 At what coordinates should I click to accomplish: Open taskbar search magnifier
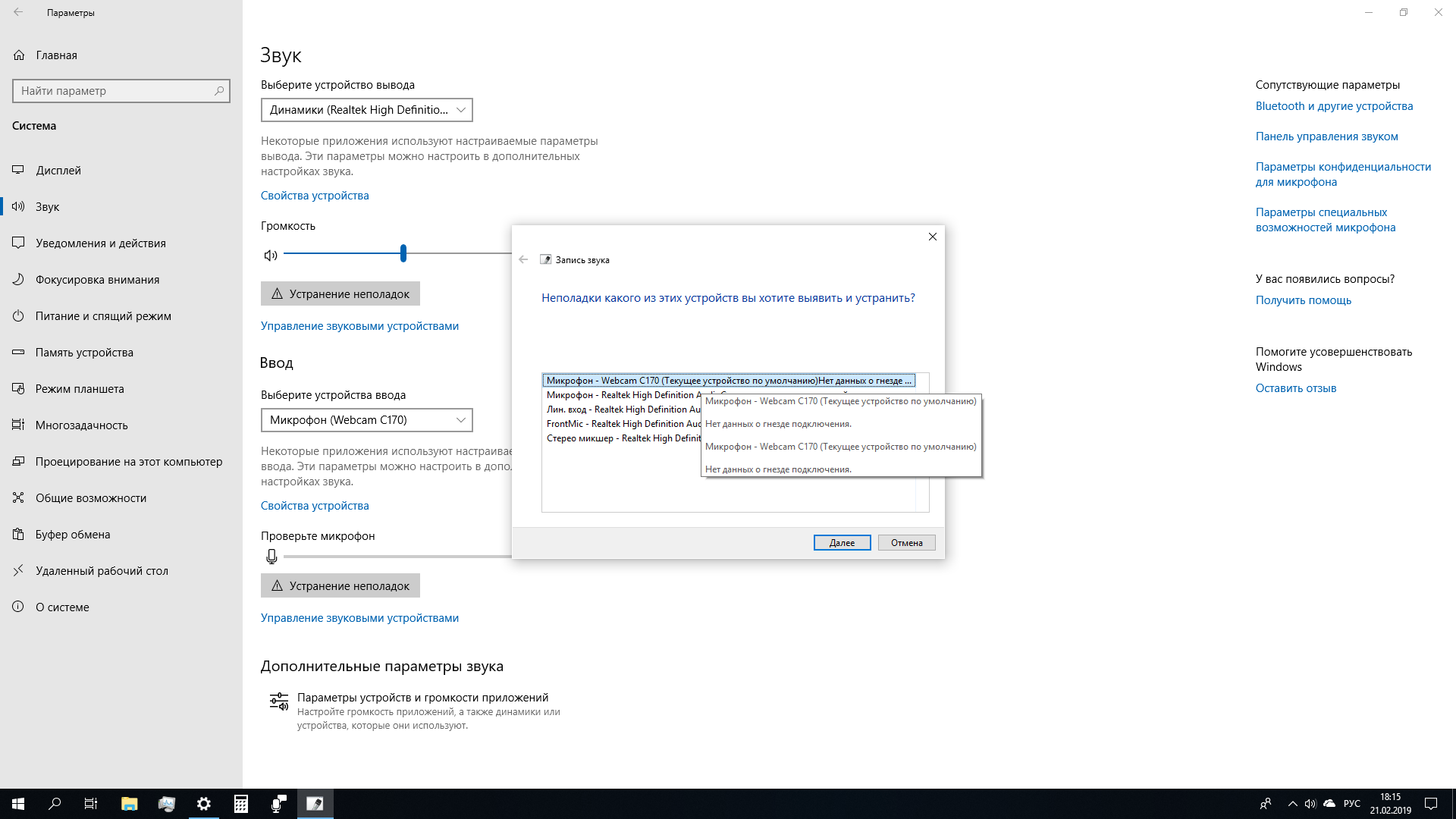[55, 804]
